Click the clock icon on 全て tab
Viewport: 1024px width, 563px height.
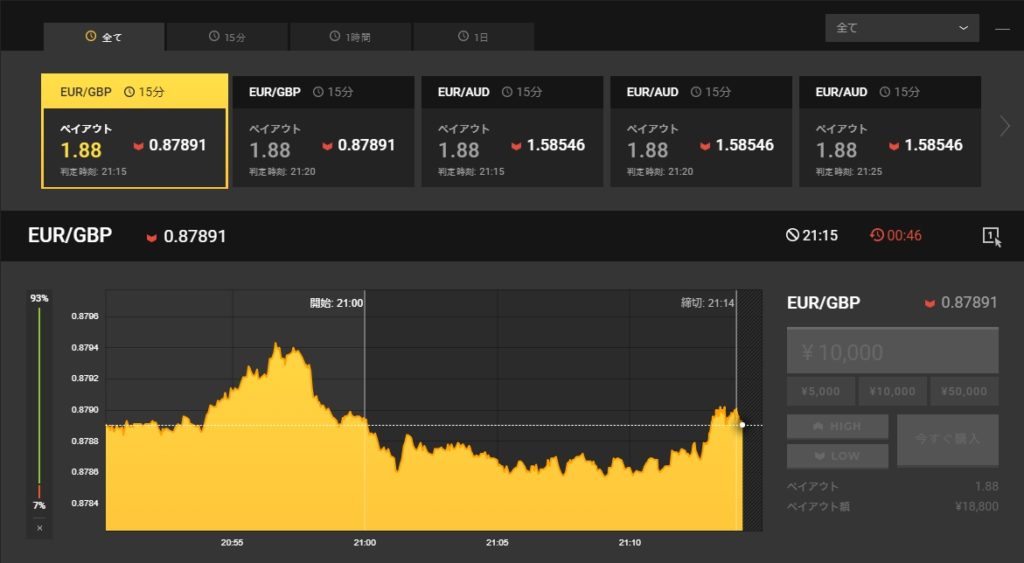point(91,37)
